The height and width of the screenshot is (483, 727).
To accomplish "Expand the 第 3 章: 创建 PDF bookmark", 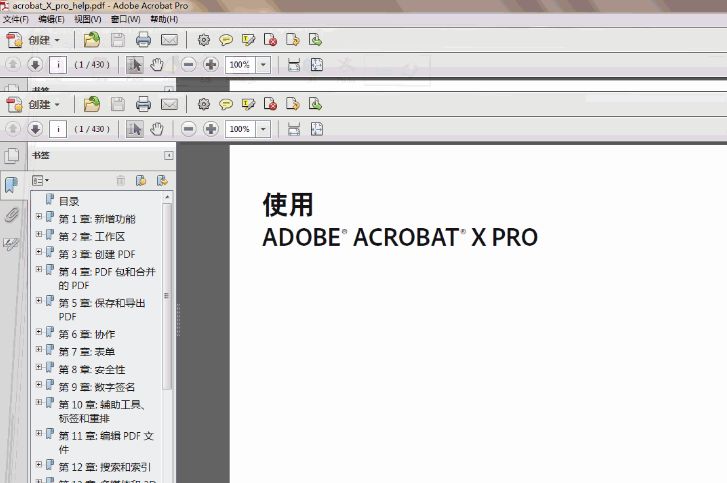I will click(x=39, y=252).
